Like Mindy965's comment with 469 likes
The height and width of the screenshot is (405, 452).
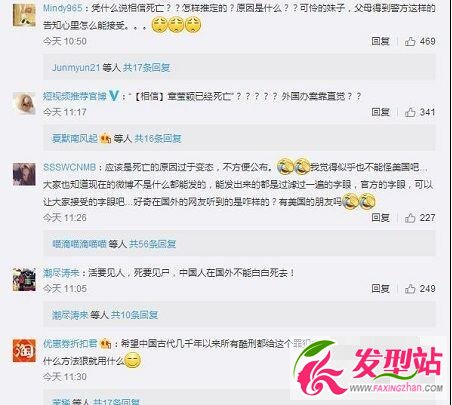tap(410, 41)
